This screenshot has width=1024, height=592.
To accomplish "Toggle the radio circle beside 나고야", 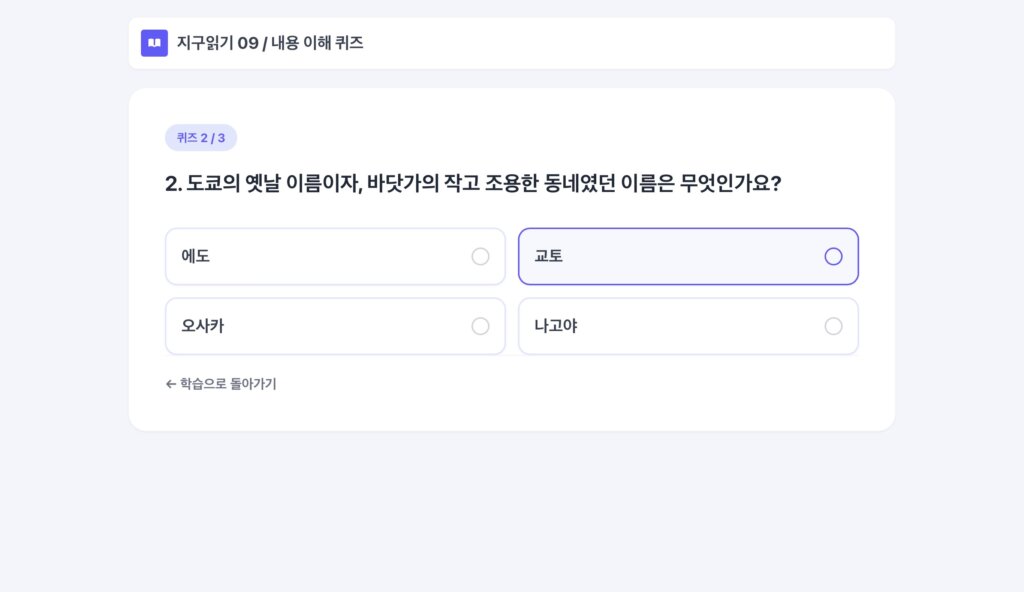I will tap(833, 326).
